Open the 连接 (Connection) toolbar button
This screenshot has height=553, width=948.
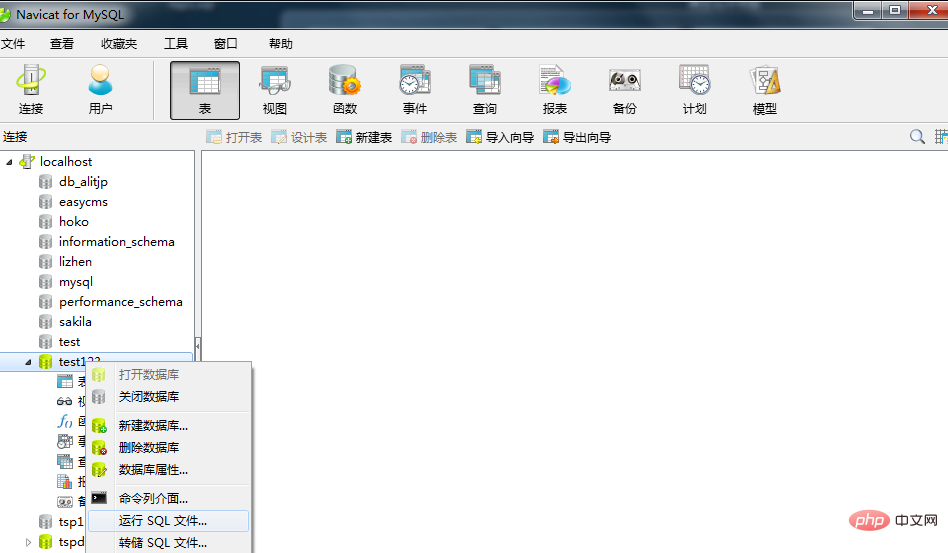click(31, 90)
